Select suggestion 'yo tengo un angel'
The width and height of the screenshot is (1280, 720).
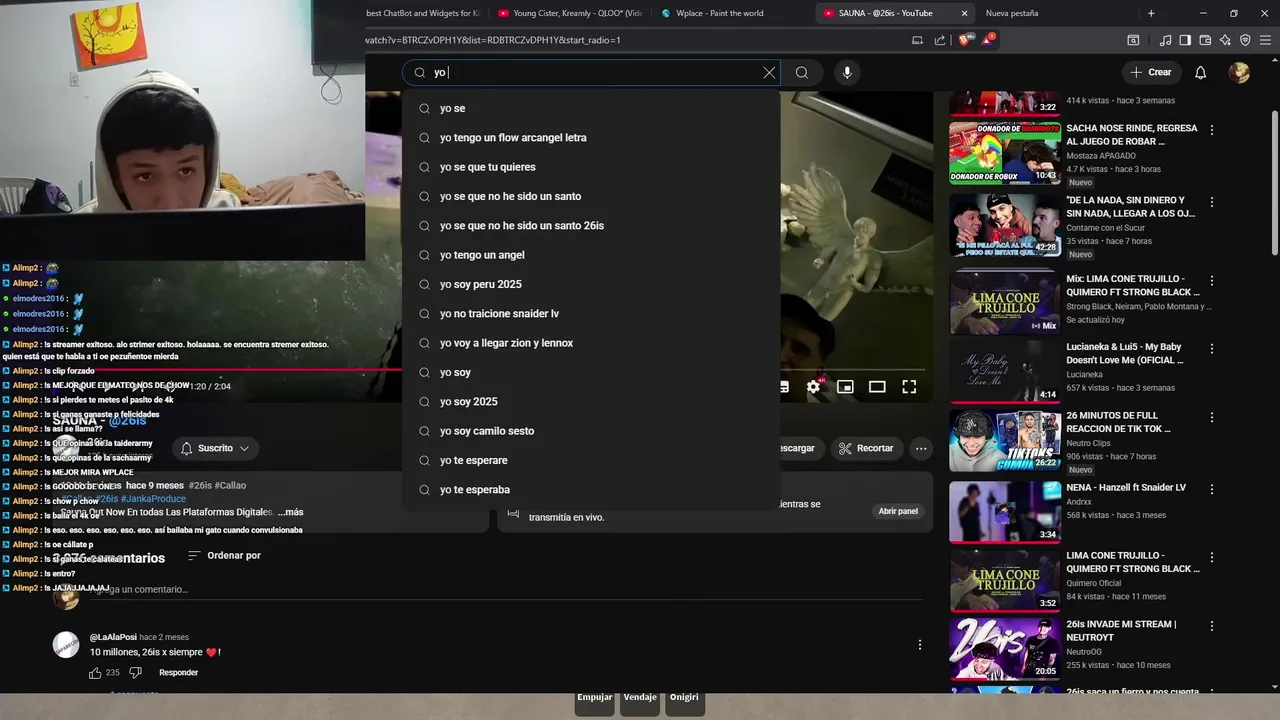tap(591, 255)
